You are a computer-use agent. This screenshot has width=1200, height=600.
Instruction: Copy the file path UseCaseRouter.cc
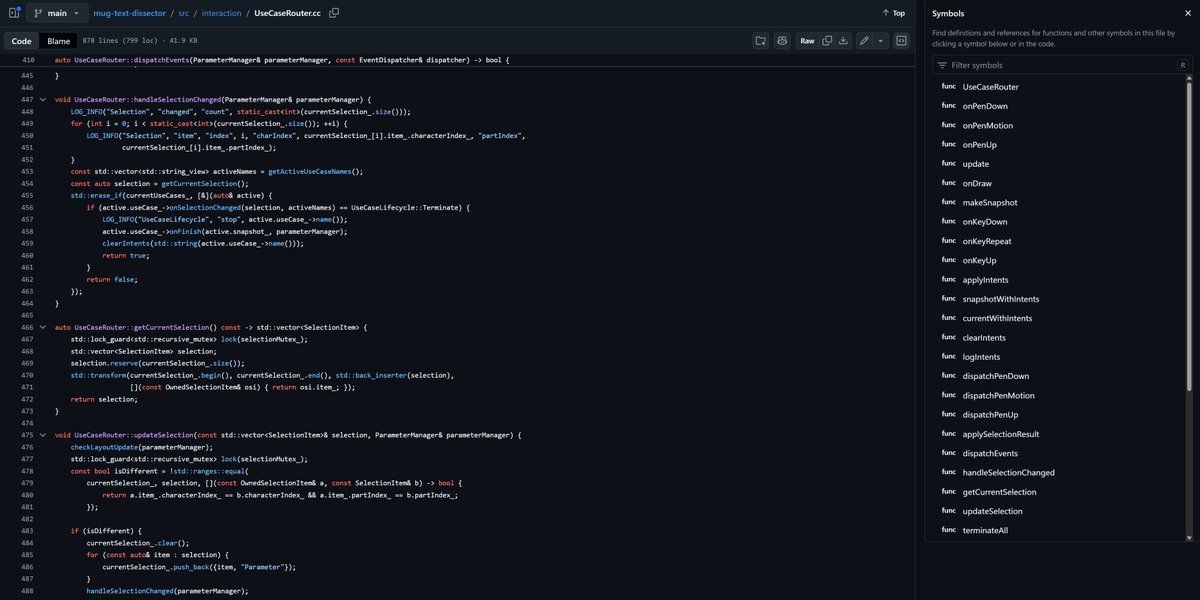point(334,13)
